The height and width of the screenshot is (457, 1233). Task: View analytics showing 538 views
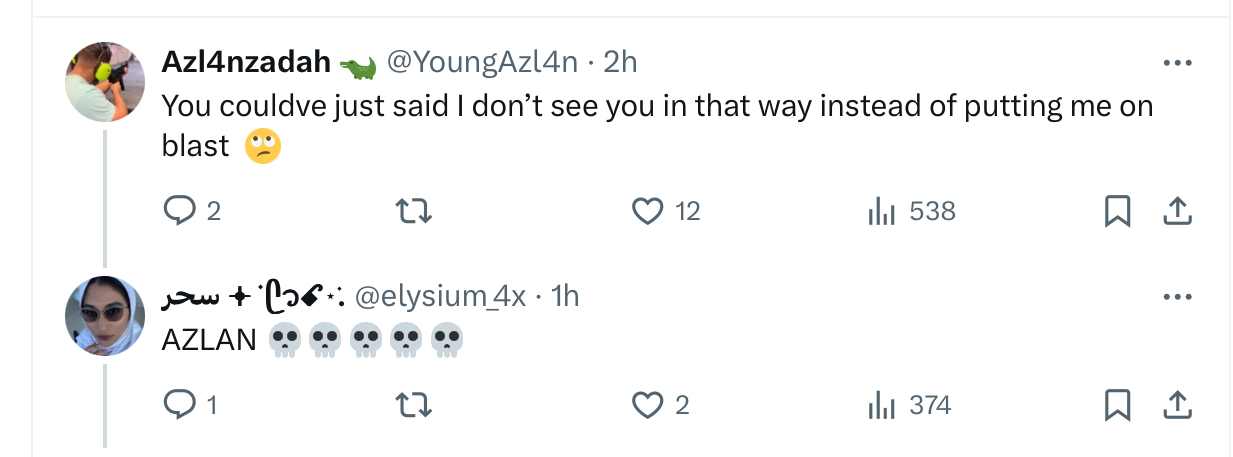coord(880,211)
